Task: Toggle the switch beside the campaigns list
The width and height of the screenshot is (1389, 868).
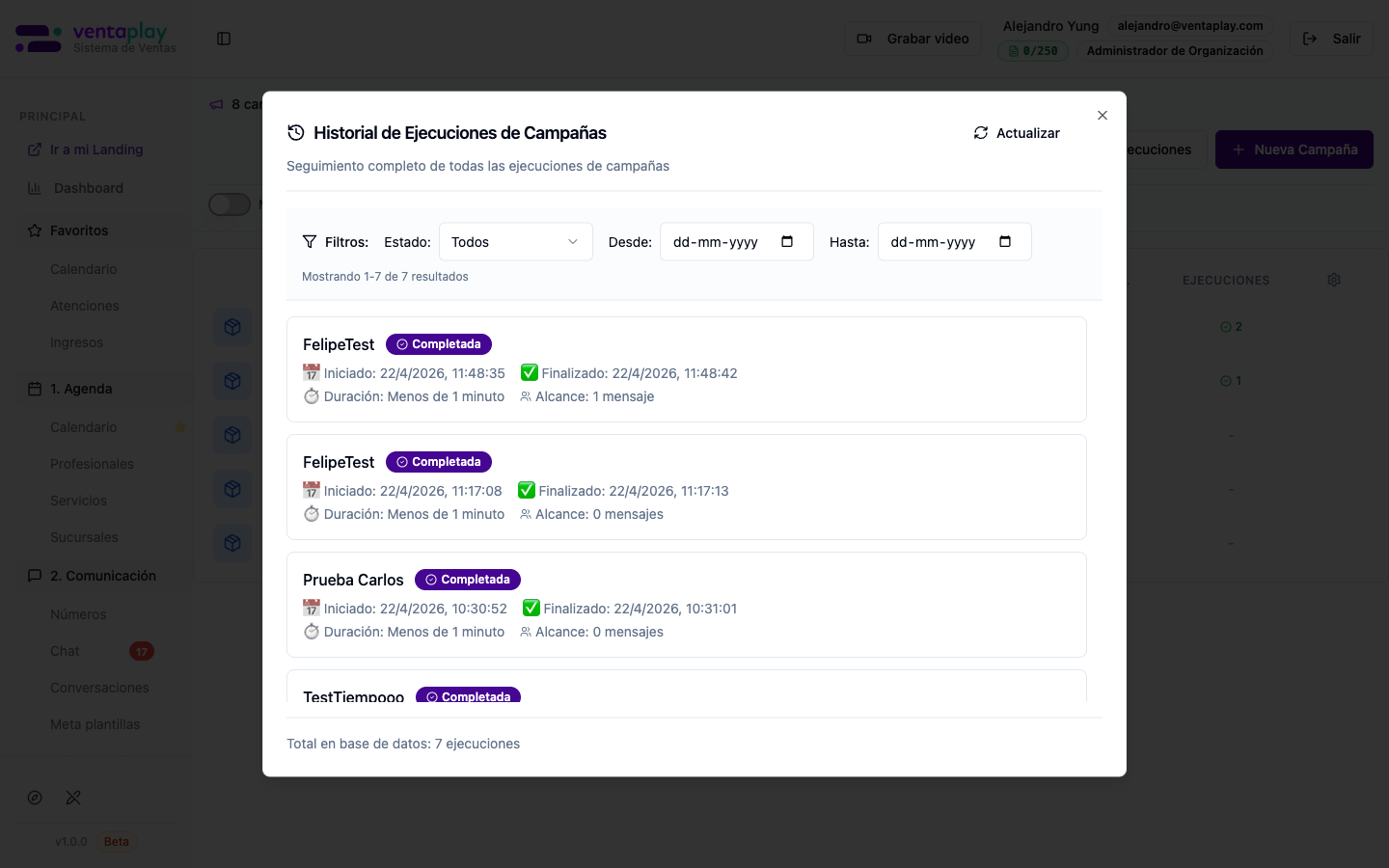Action: [230, 204]
